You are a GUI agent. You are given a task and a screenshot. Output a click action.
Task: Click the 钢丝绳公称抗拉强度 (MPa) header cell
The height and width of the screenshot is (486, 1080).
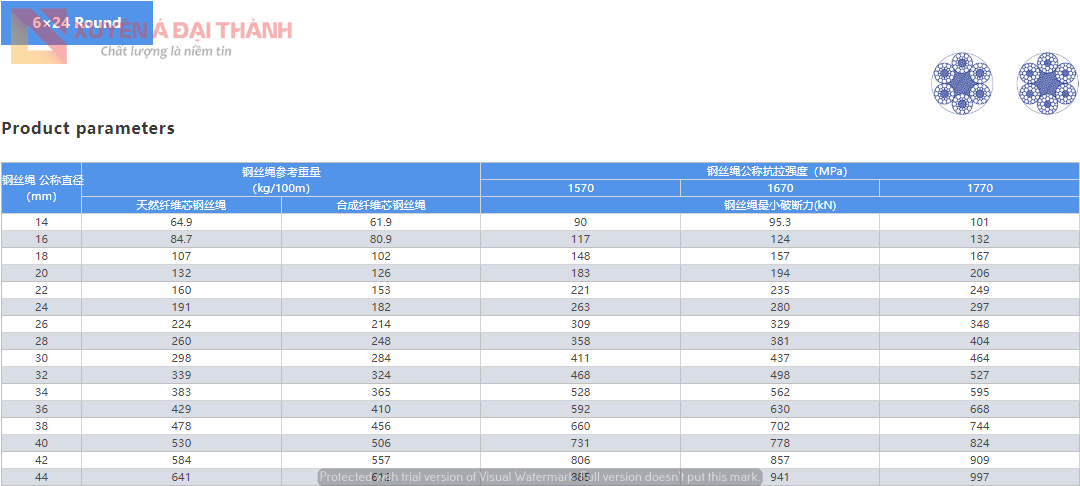click(779, 171)
